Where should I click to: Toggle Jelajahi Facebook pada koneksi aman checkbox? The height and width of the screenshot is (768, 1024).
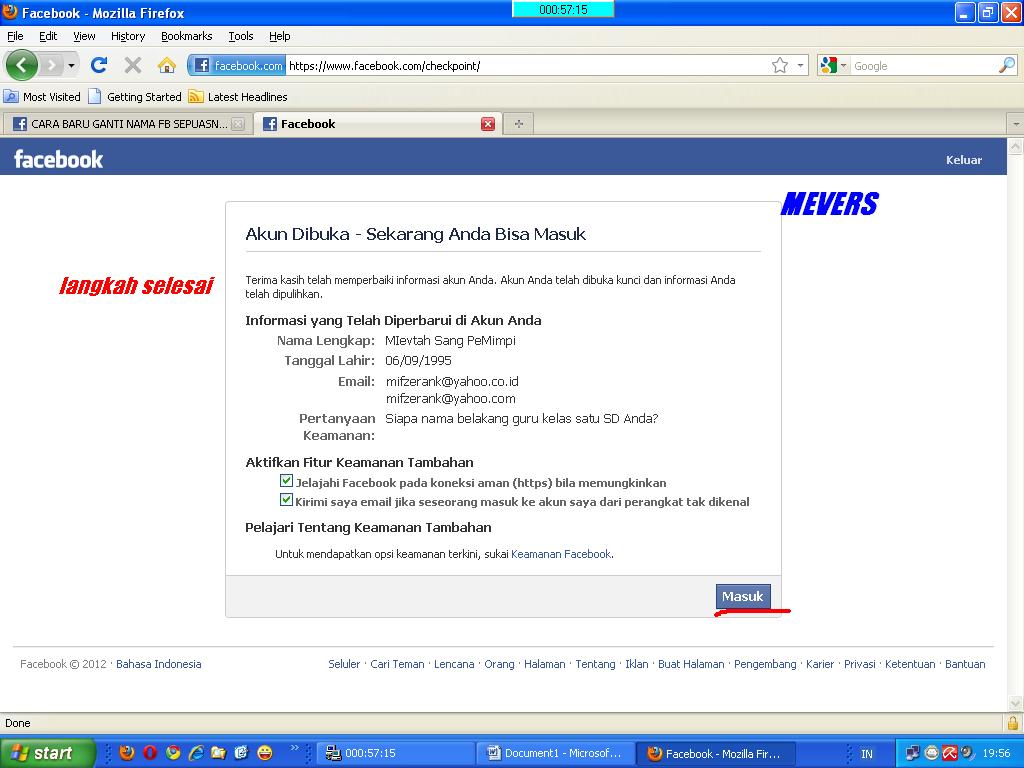[x=286, y=481]
